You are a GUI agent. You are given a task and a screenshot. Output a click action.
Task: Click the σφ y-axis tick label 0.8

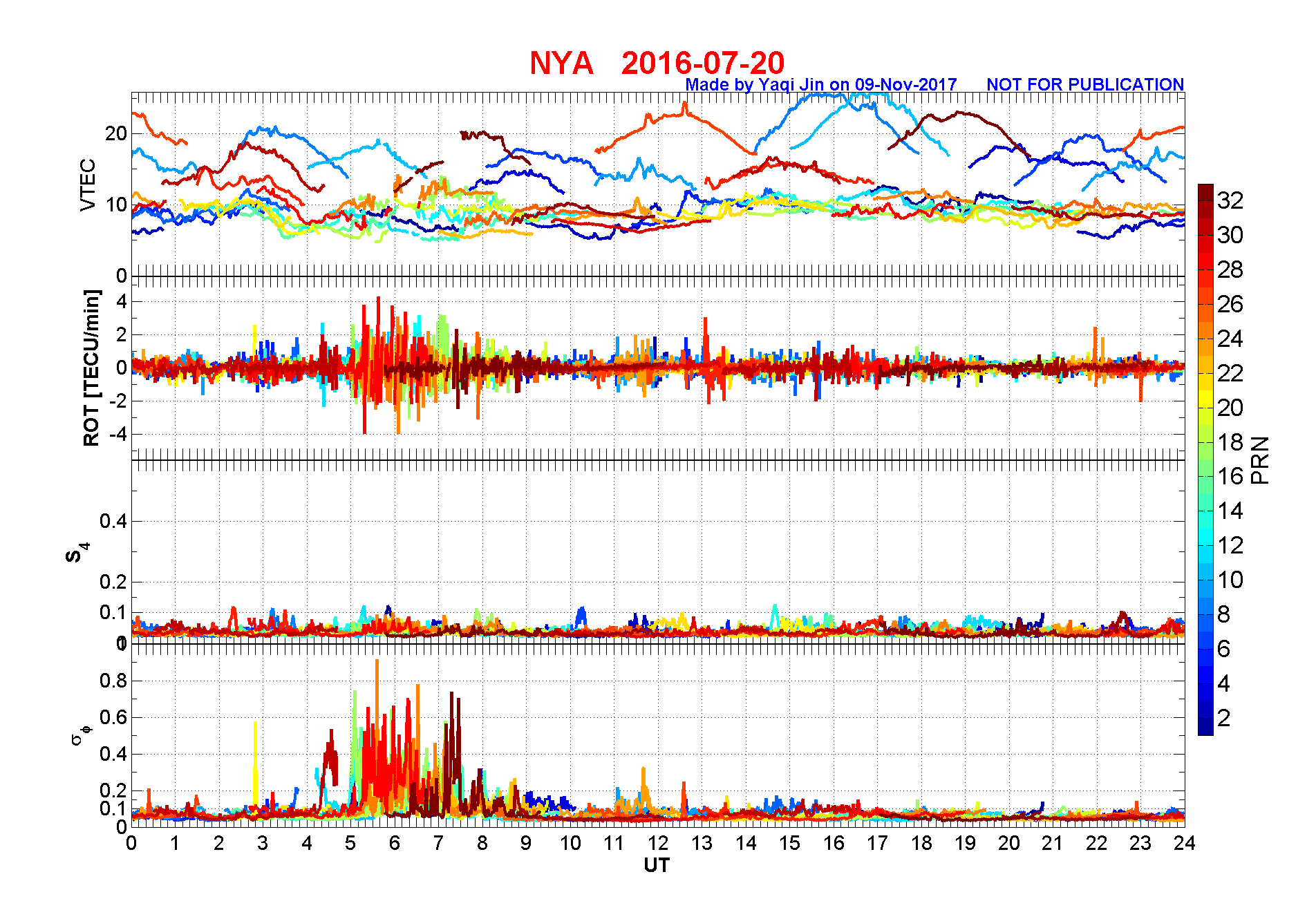pyautogui.click(x=113, y=681)
